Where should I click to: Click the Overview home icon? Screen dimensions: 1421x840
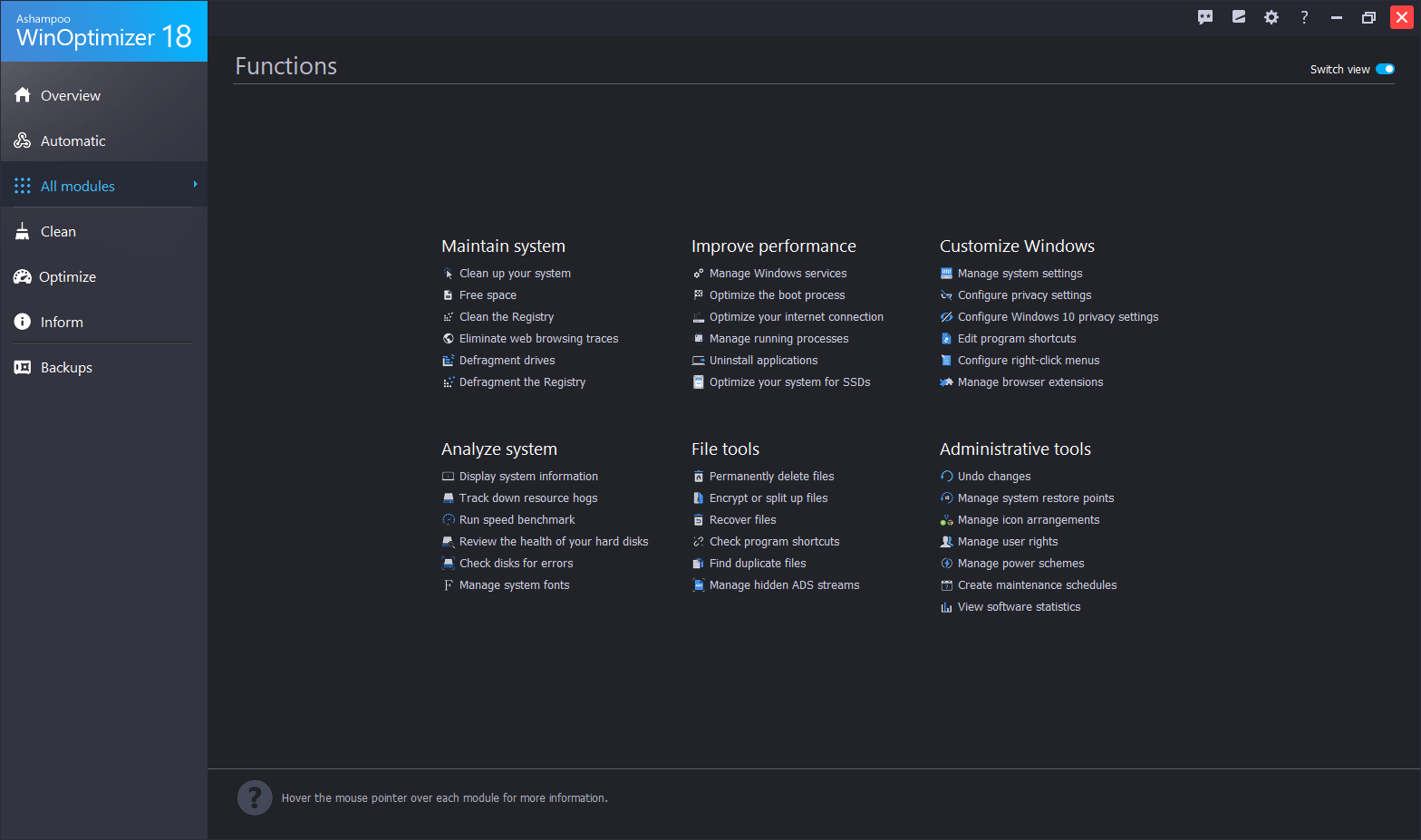pyautogui.click(x=23, y=95)
